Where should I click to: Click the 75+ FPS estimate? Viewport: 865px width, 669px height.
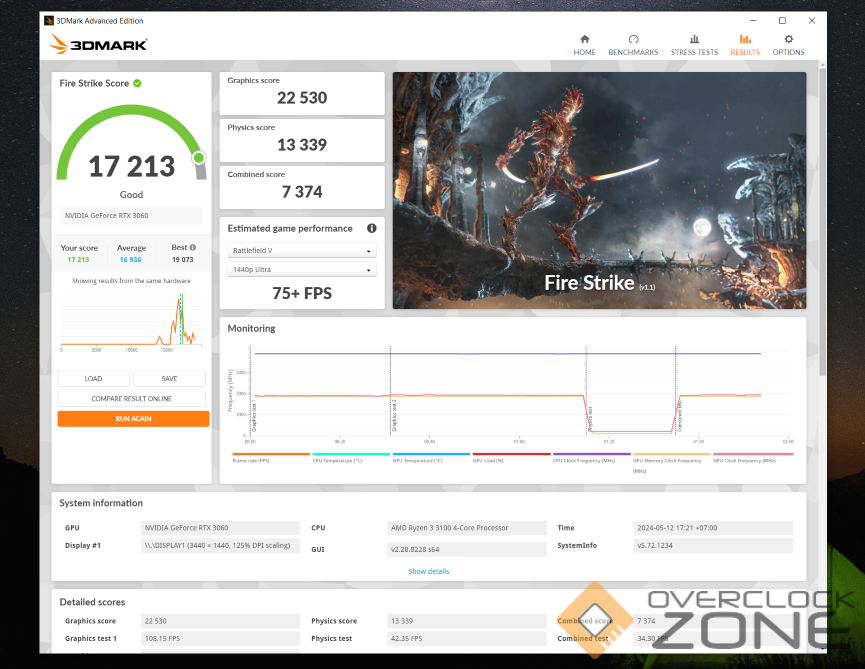[302, 293]
